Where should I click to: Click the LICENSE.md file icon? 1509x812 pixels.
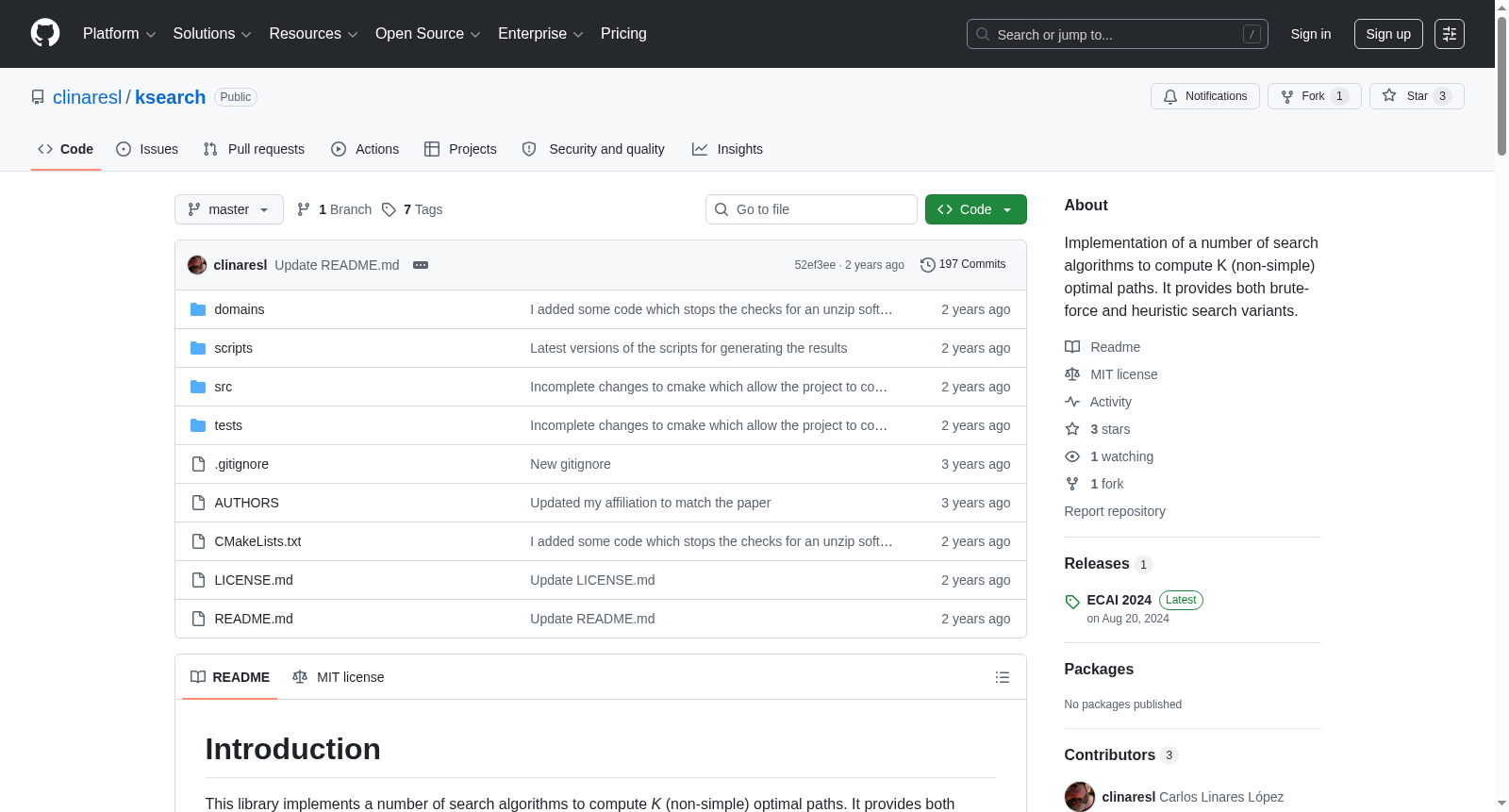[198, 580]
